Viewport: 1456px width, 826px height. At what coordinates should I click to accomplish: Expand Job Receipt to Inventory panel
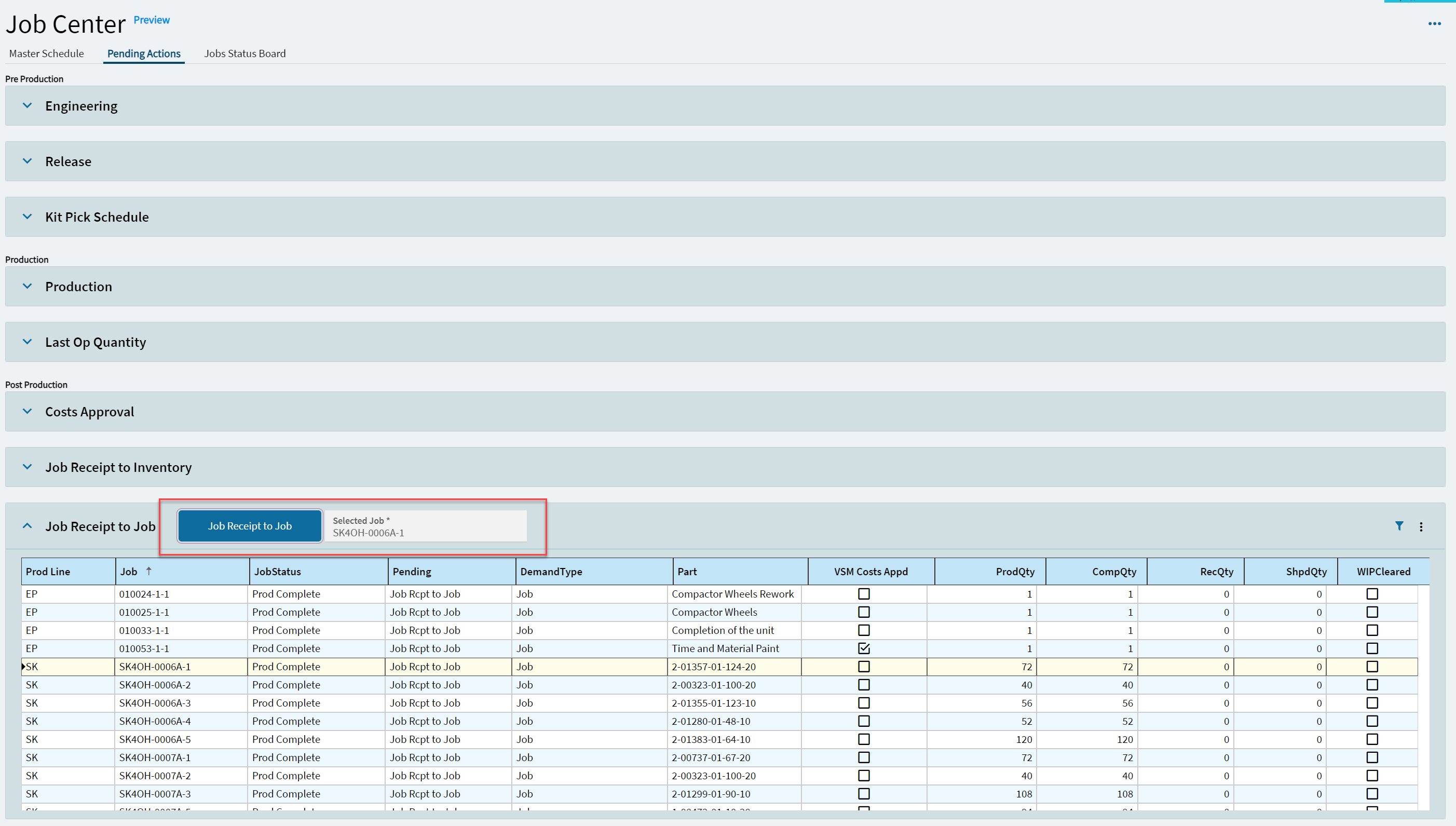27,467
